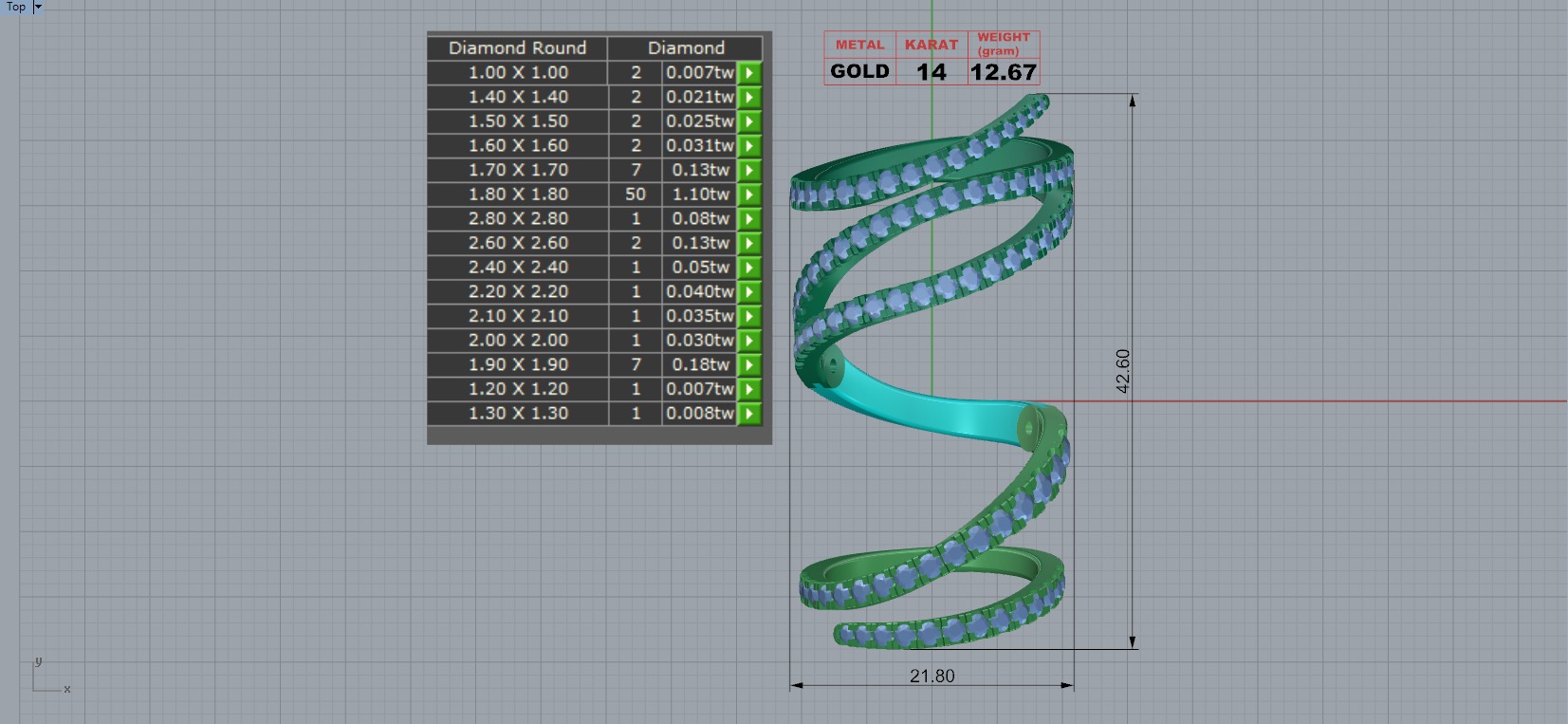Select the 0.18tw weight cell
Image resolution: width=1568 pixels, height=724 pixels.
click(x=700, y=365)
